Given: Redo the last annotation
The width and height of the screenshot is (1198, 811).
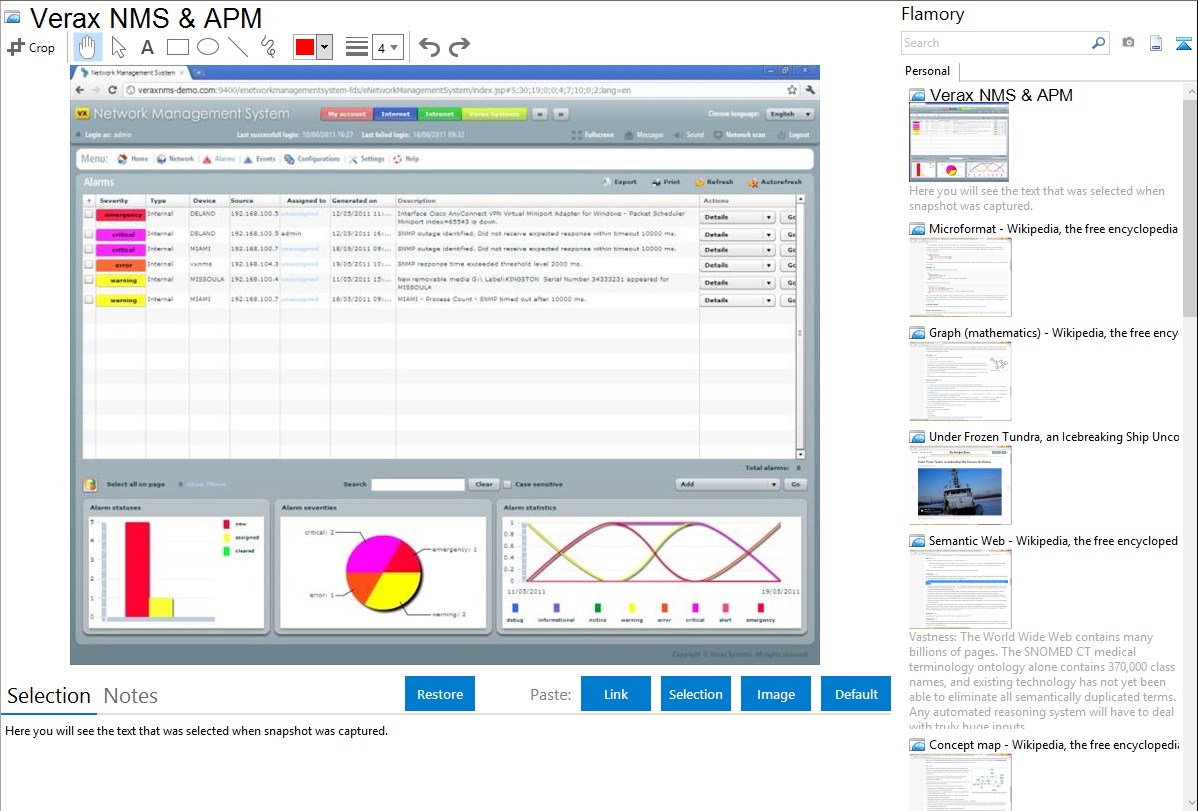Looking at the screenshot, I should pos(458,46).
